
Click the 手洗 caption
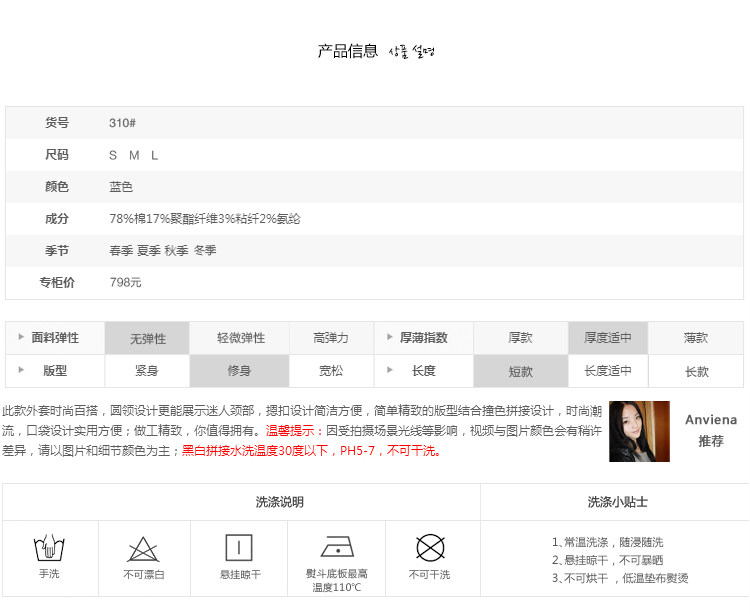pos(49,573)
